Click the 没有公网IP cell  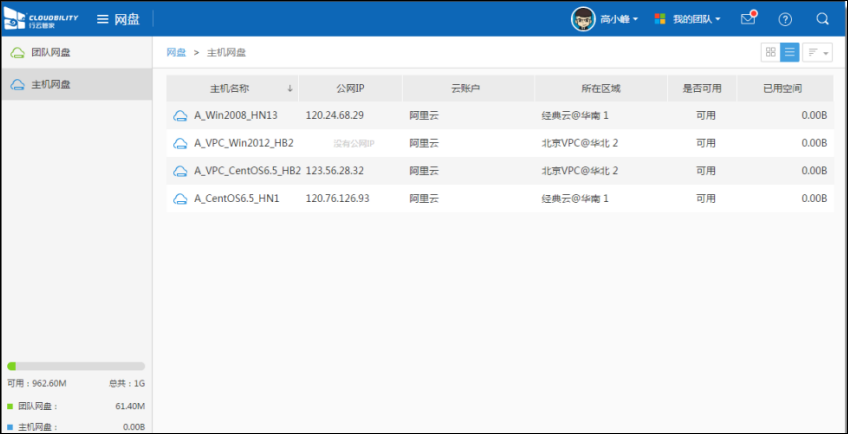click(x=354, y=143)
